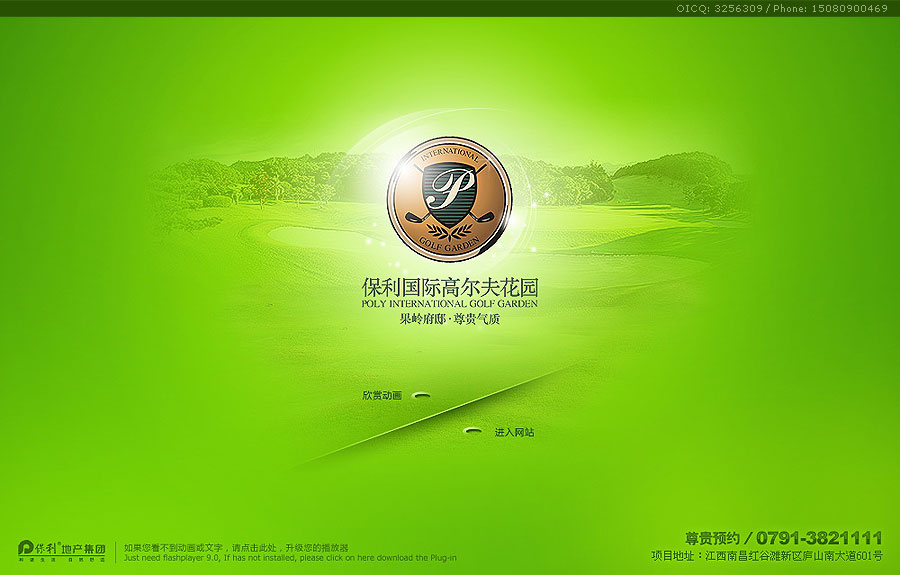Click the 尊贵预约 0791-3821111 phone number
Image resolution: width=900 pixels, height=575 pixels.
point(783,538)
